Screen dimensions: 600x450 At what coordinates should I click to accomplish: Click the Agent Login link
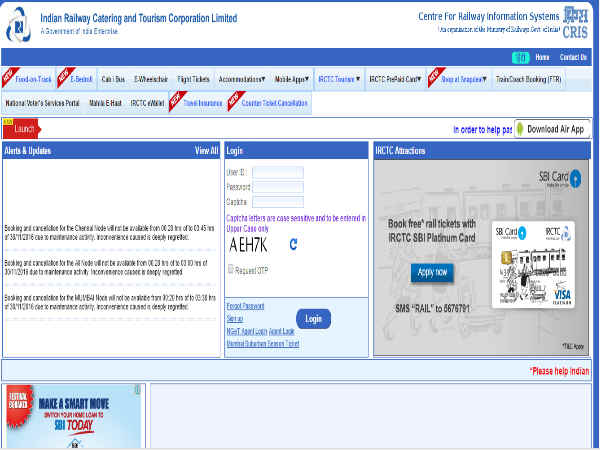tap(282, 331)
